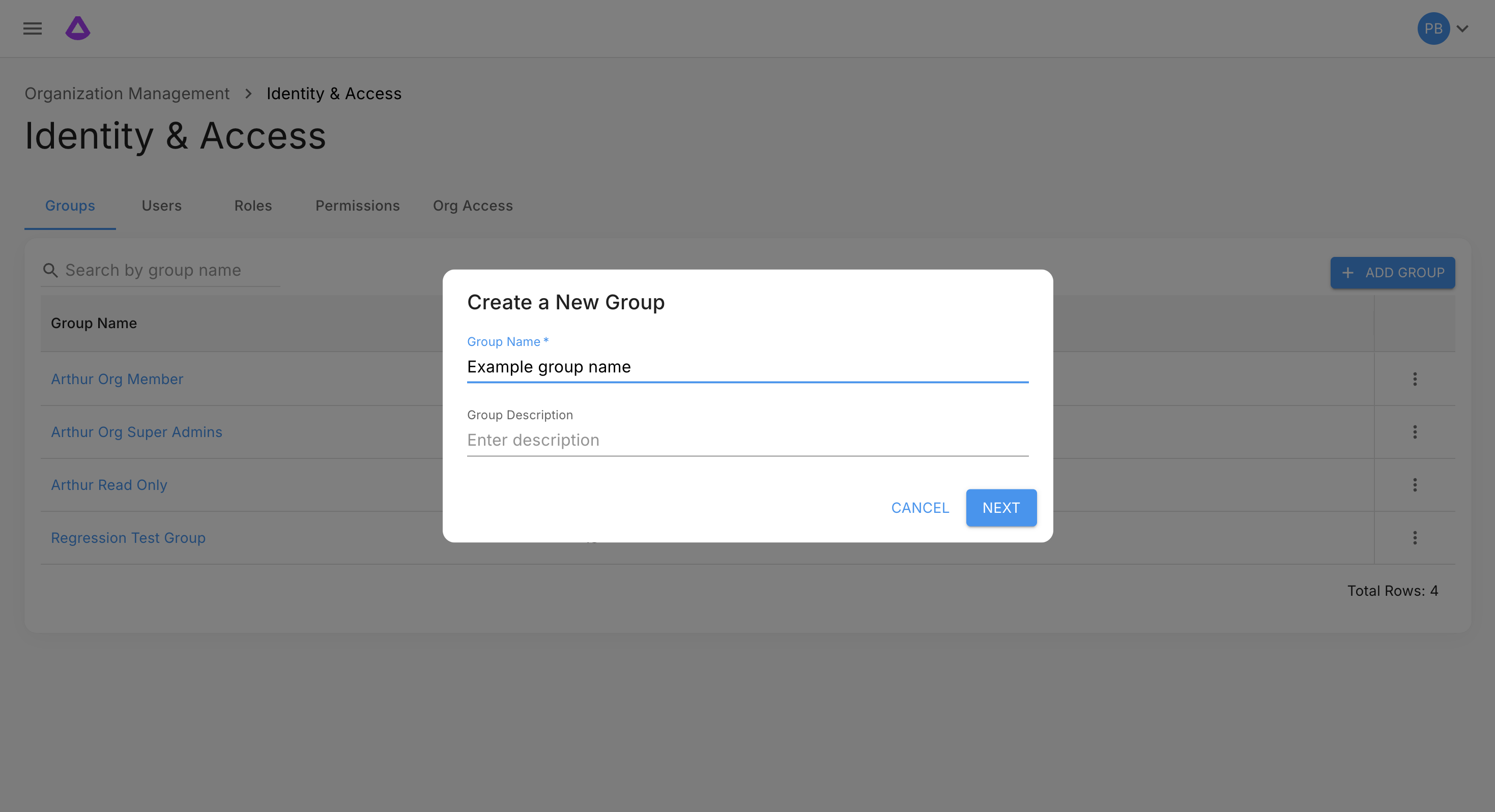Screen dimensions: 1495x812
Task: Click the PB user avatar
Action: 1433,28
